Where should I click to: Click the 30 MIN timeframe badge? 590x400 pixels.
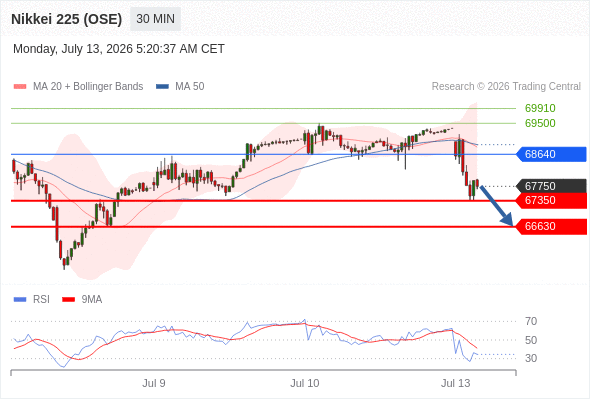point(155,19)
